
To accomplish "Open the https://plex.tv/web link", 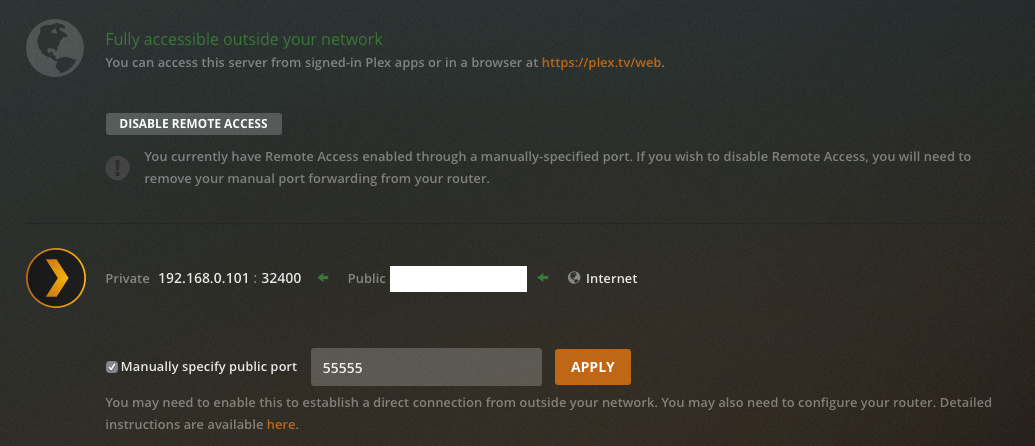I will 601,62.
